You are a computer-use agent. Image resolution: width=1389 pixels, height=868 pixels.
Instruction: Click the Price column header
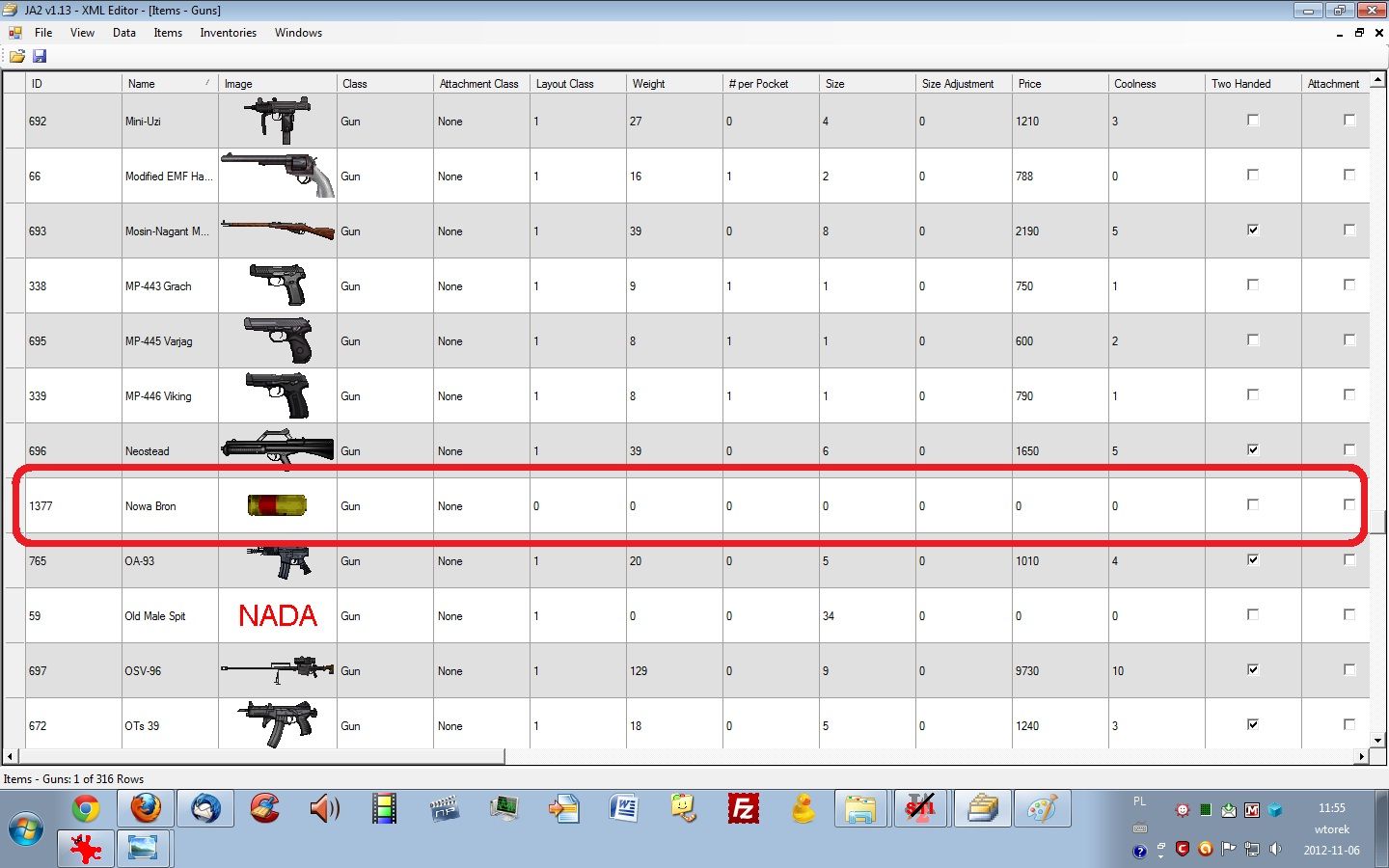coord(1058,84)
